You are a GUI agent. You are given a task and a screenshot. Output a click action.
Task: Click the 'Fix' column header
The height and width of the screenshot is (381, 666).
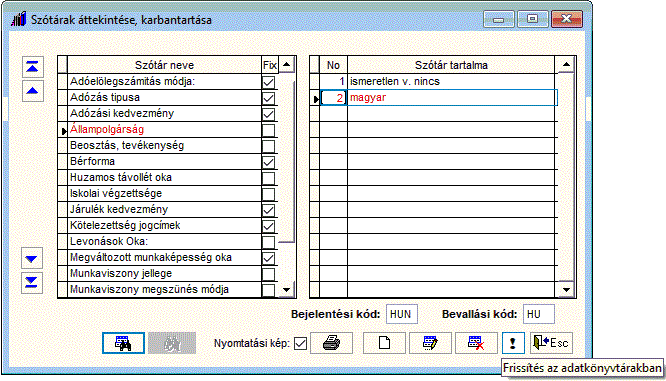tap(270, 65)
